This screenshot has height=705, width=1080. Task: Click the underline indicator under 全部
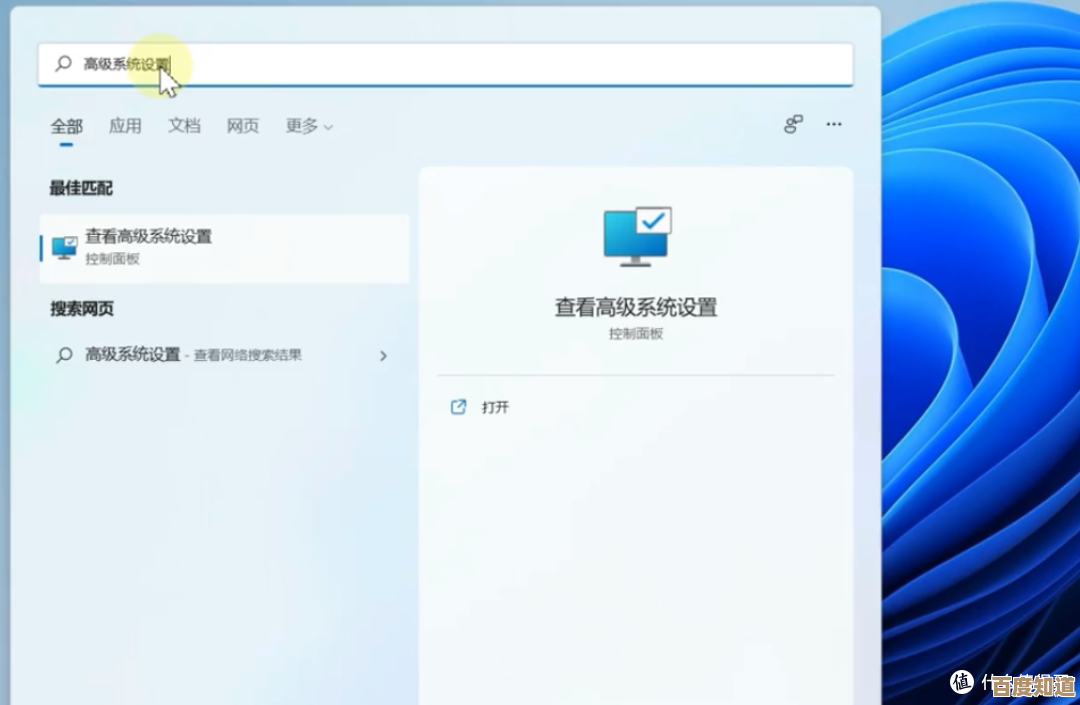coord(66,146)
